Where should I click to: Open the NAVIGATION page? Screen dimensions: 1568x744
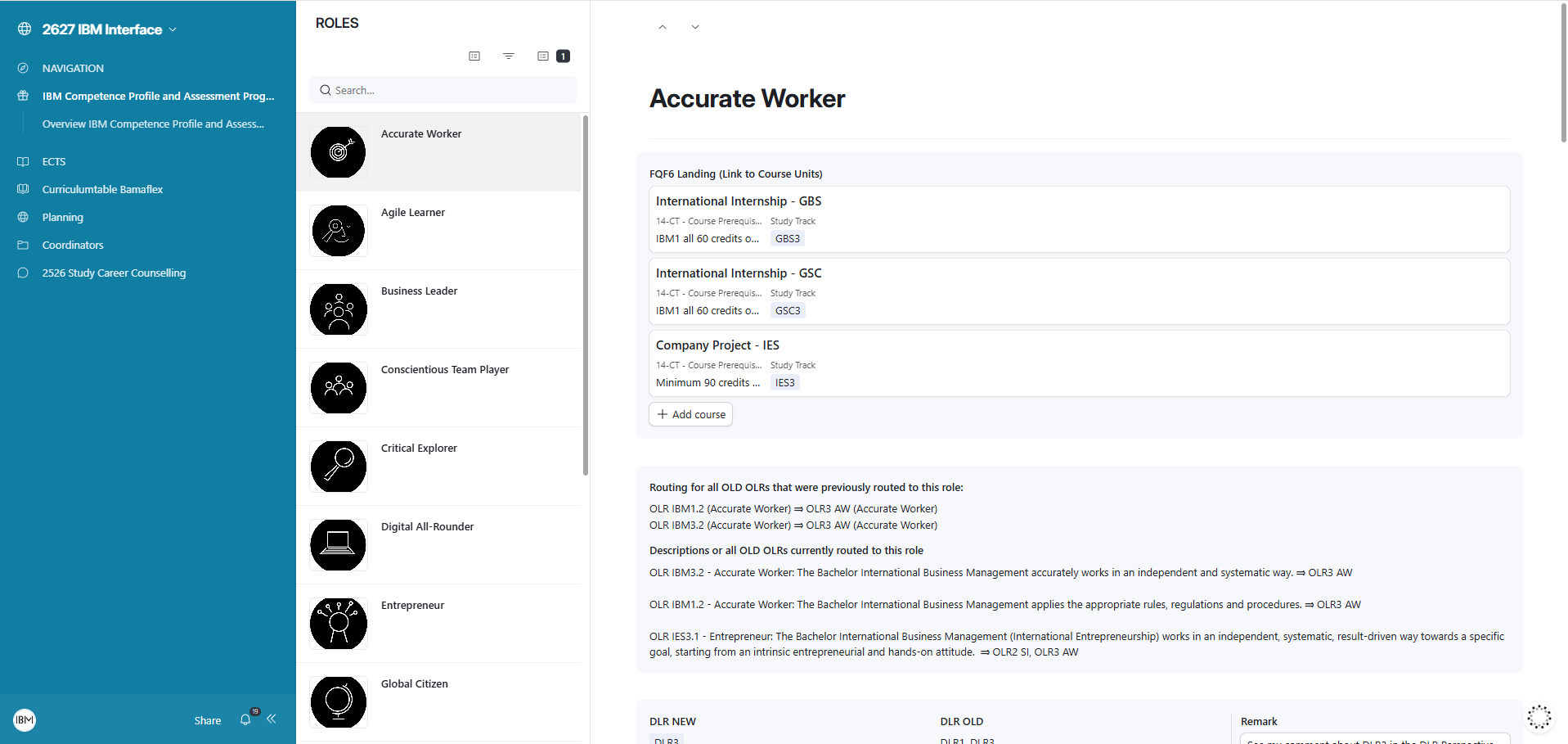[73, 68]
